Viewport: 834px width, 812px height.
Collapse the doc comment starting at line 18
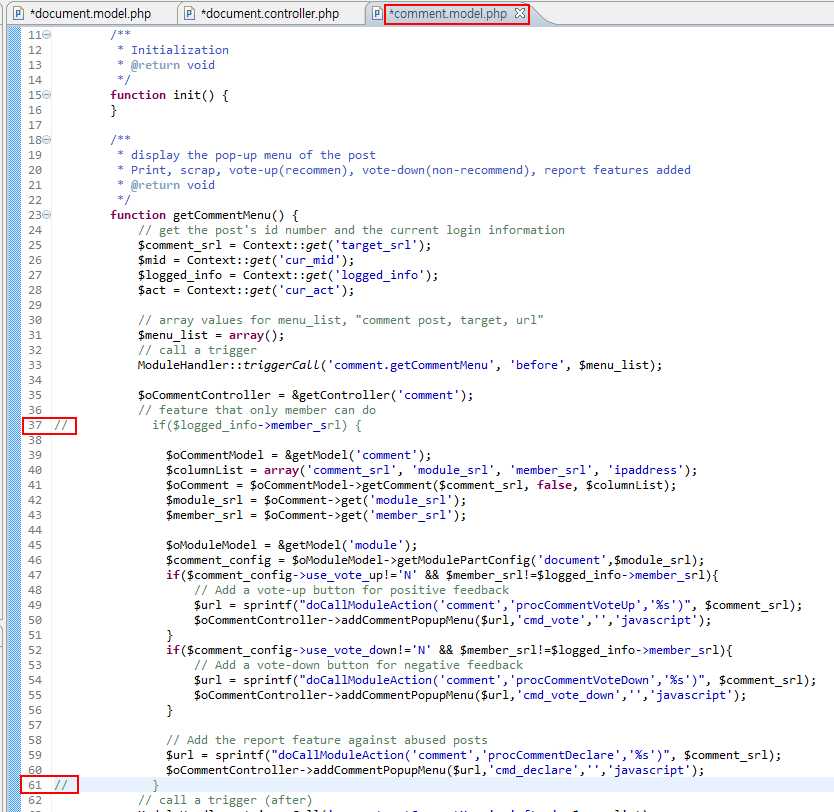(47, 140)
